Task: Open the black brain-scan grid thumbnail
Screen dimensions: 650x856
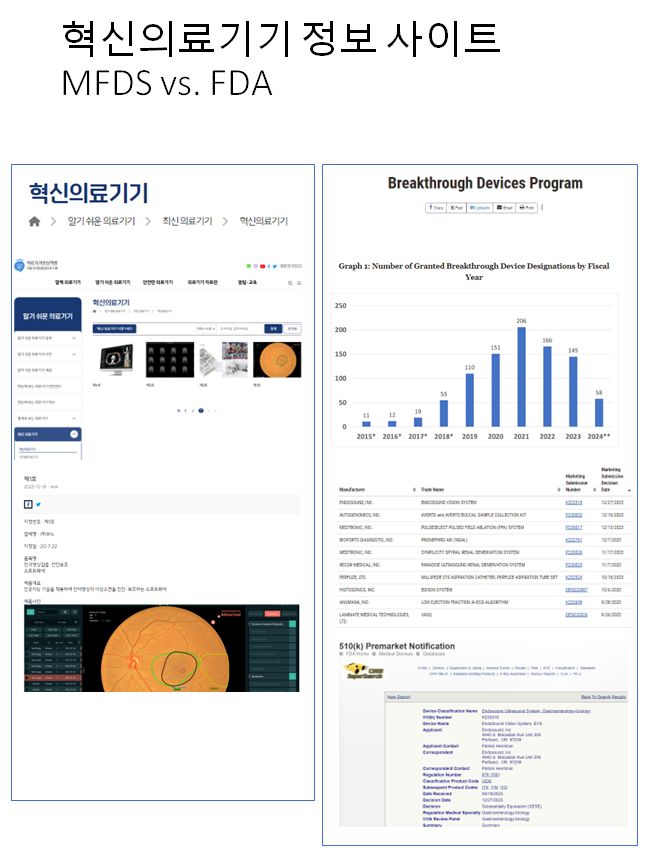Action: point(170,360)
